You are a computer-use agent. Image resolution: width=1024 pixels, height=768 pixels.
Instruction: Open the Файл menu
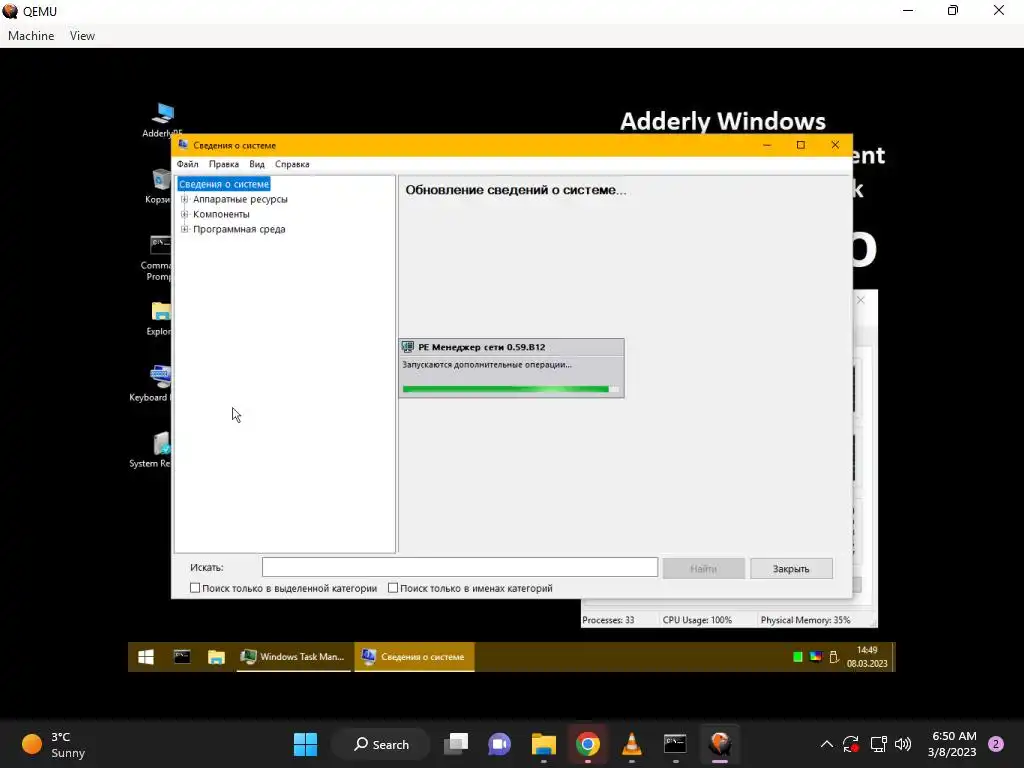pyautogui.click(x=187, y=164)
